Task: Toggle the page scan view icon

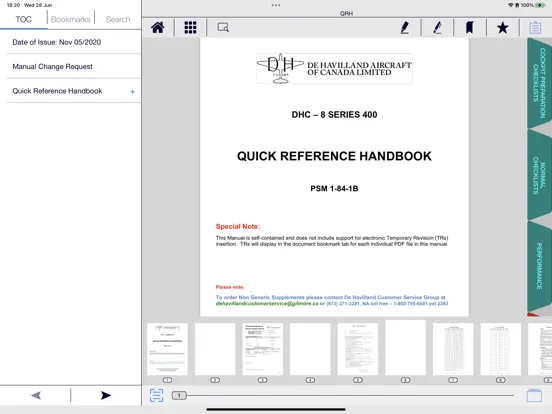Action: click(156, 395)
